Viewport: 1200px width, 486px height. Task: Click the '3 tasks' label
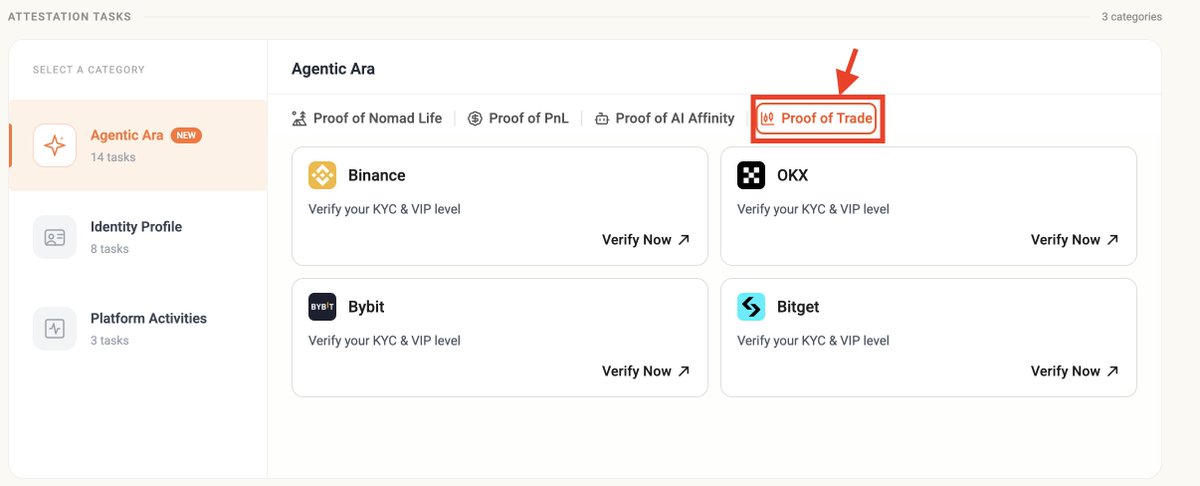(110, 340)
